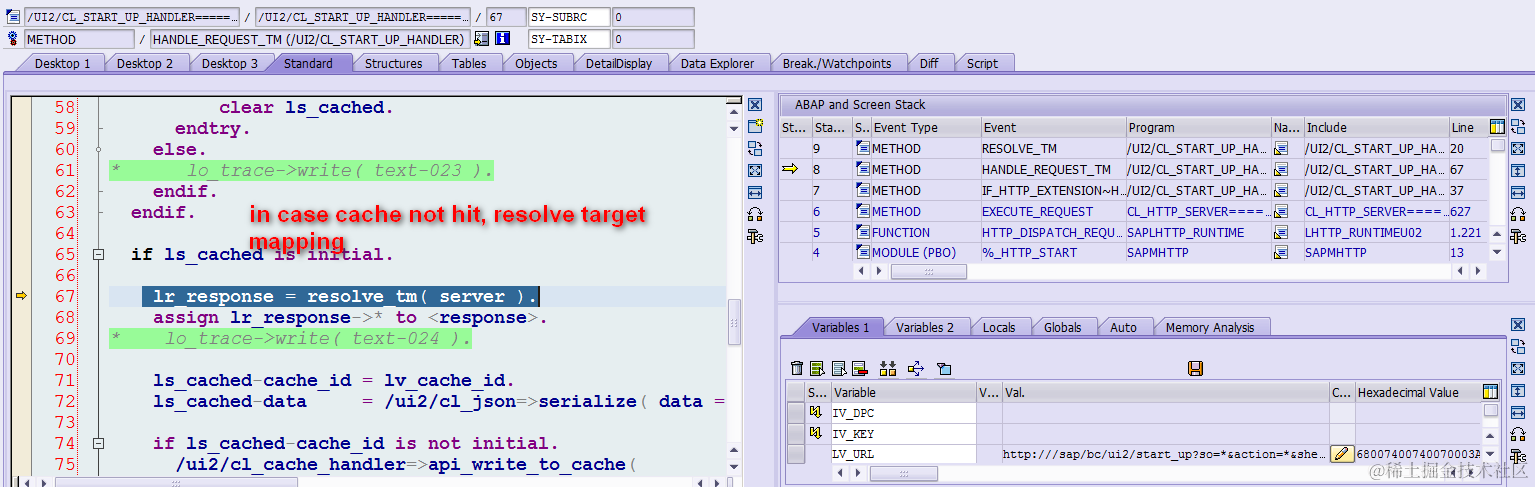Open the Desktop 3 tab
1535x487 pixels.
point(230,63)
